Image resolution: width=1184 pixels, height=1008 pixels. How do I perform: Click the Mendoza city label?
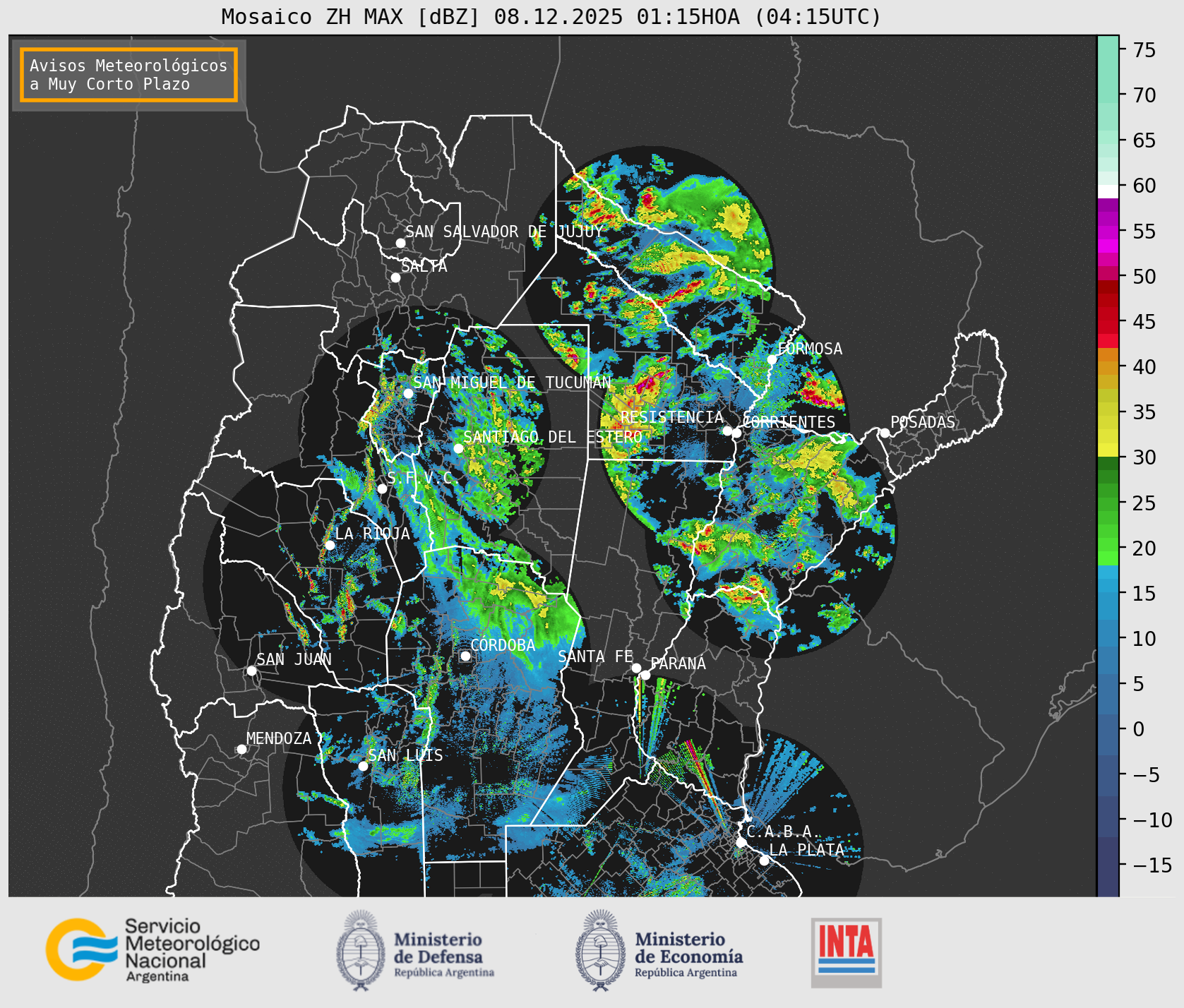coord(279,738)
